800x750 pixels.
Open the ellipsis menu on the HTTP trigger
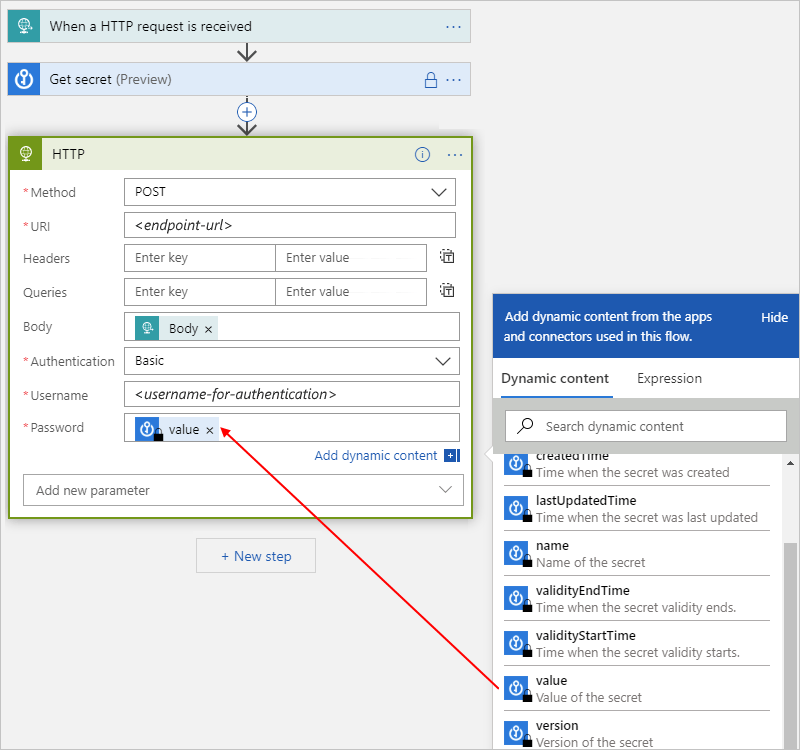pos(453,25)
